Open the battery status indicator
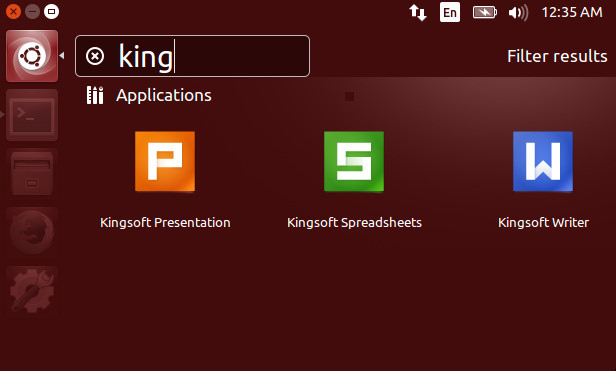The height and width of the screenshot is (371, 616). [x=484, y=13]
